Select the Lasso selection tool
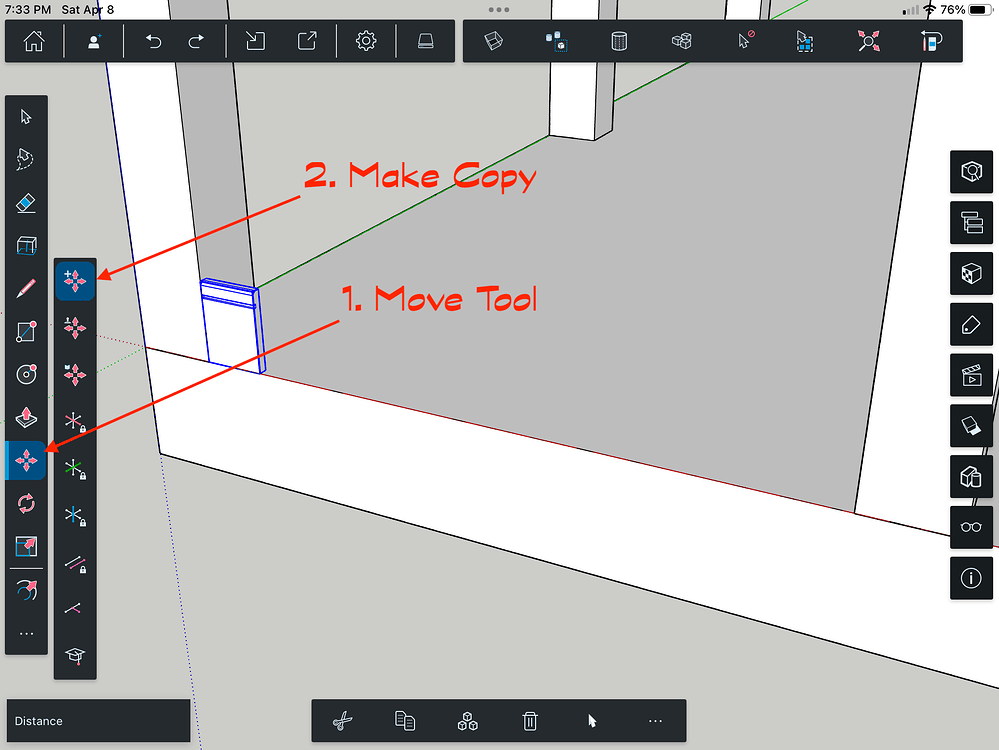The width and height of the screenshot is (999, 750). 25,159
